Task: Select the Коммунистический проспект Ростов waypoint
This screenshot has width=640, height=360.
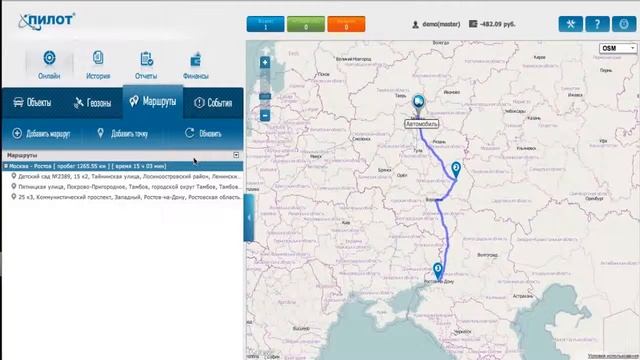Action: tap(127, 197)
